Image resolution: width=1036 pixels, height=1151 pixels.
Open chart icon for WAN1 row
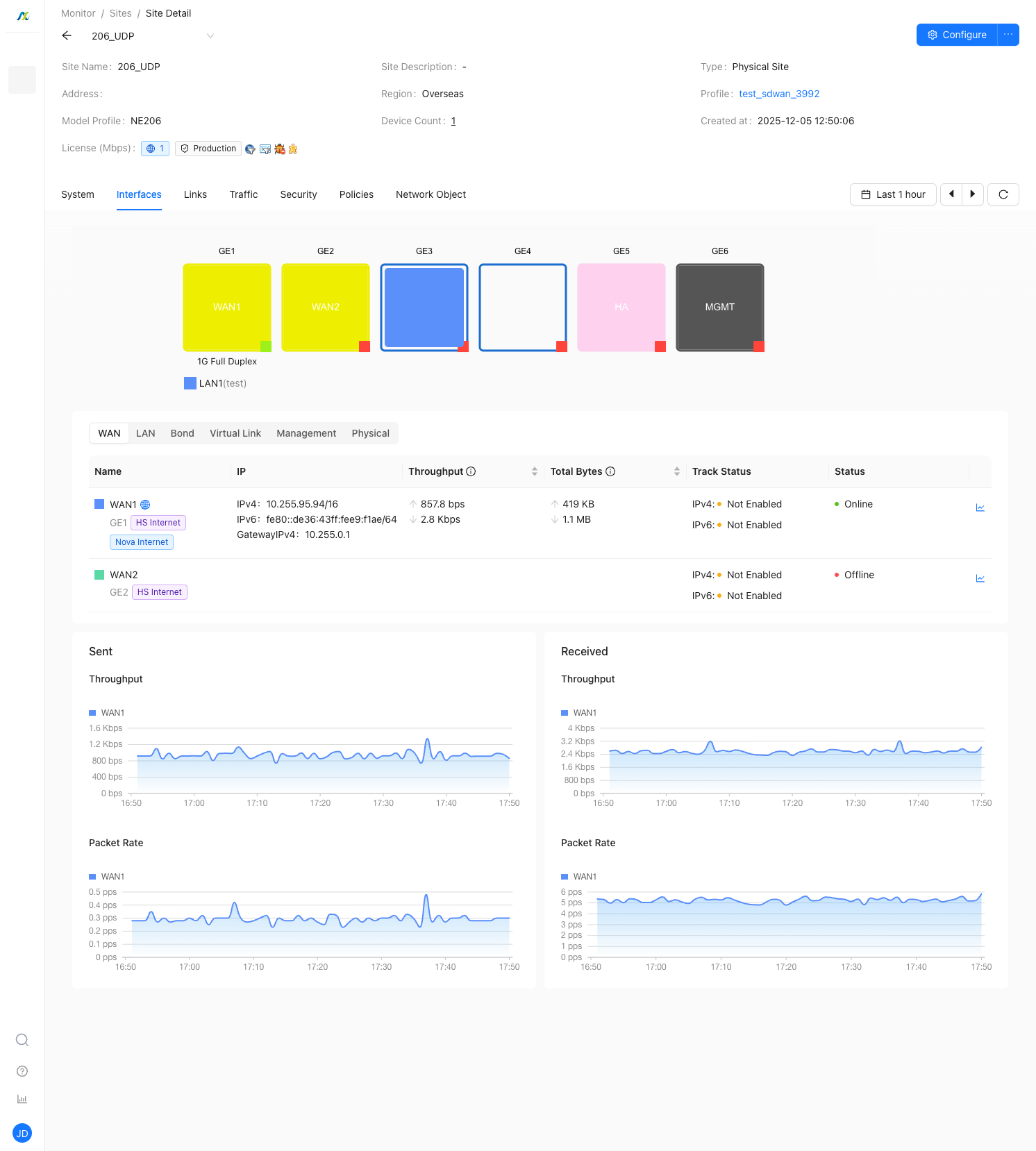pyautogui.click(x=980, y=507)
